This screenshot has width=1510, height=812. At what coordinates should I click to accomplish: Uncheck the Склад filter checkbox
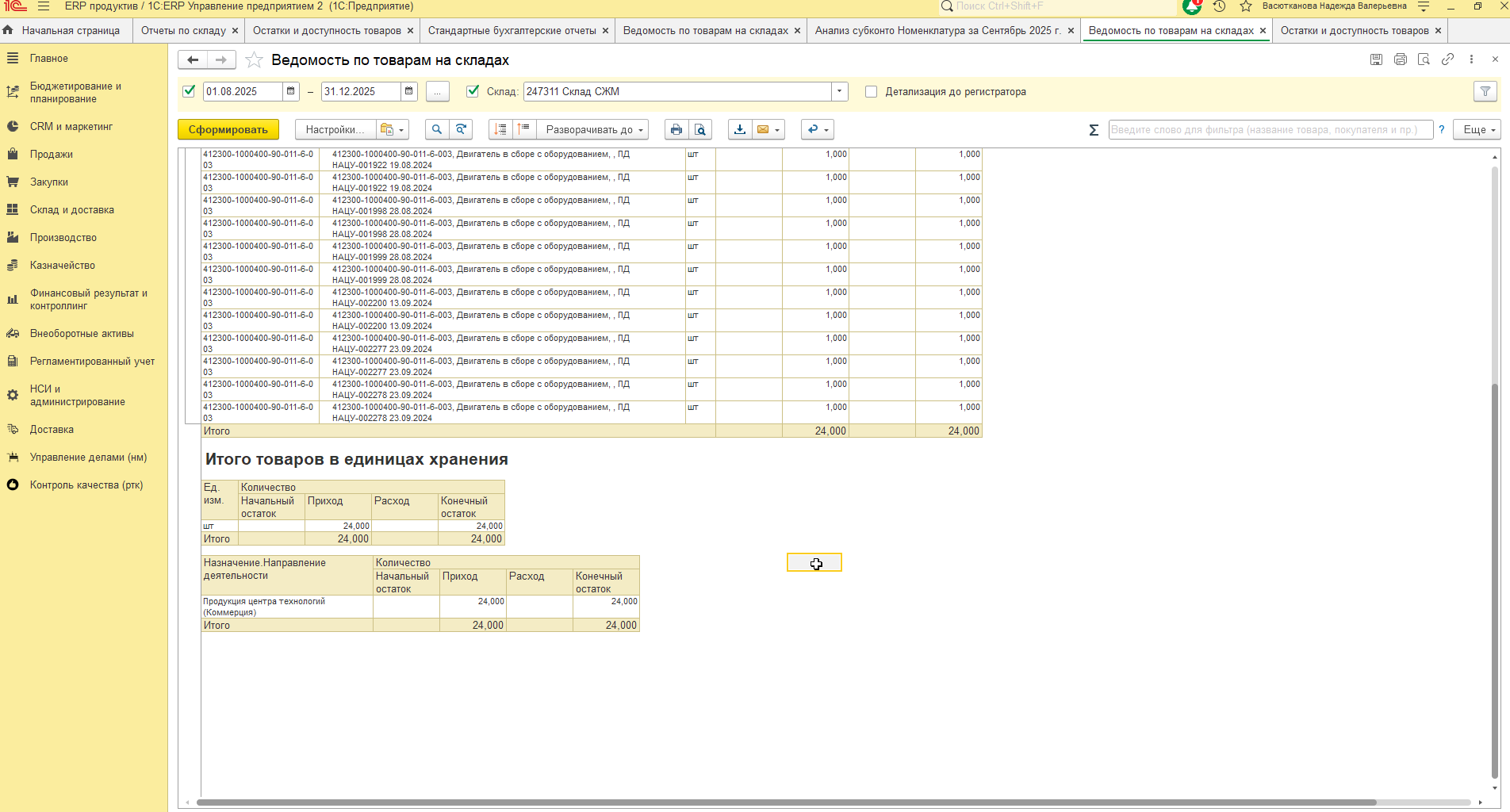click(x=473, y=91)
